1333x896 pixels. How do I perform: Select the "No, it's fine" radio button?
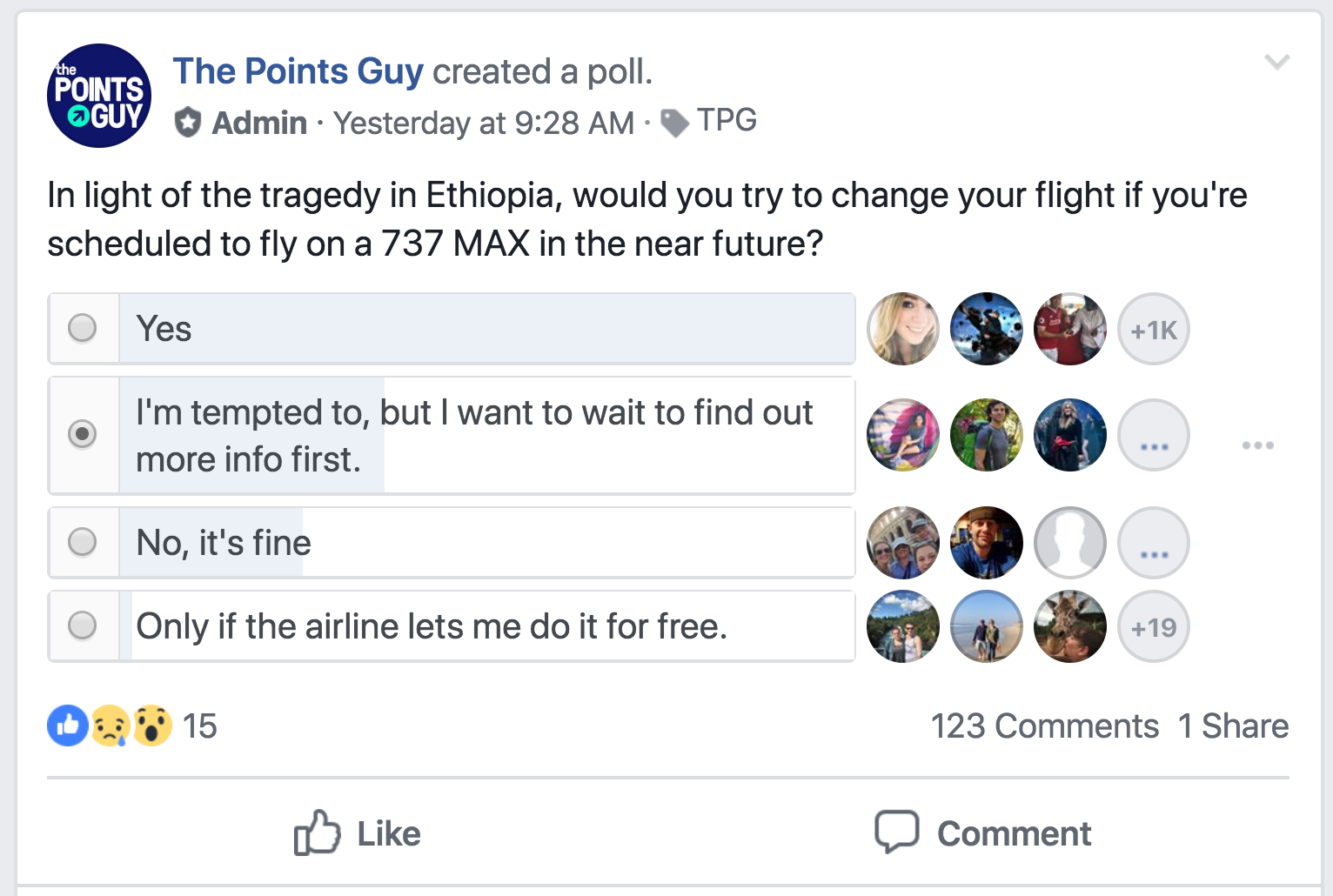pyautogui.click(x=83, y=542)
